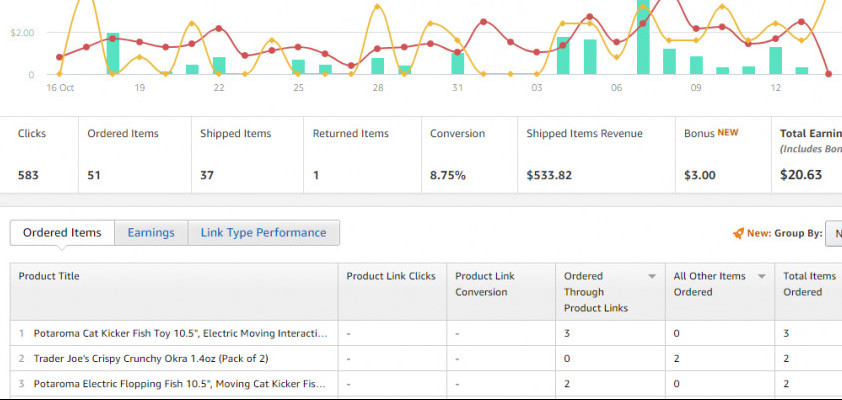Open Potaroma Cat Kicker Fish Toy product row
842x400 pixels.
point(180,333)
